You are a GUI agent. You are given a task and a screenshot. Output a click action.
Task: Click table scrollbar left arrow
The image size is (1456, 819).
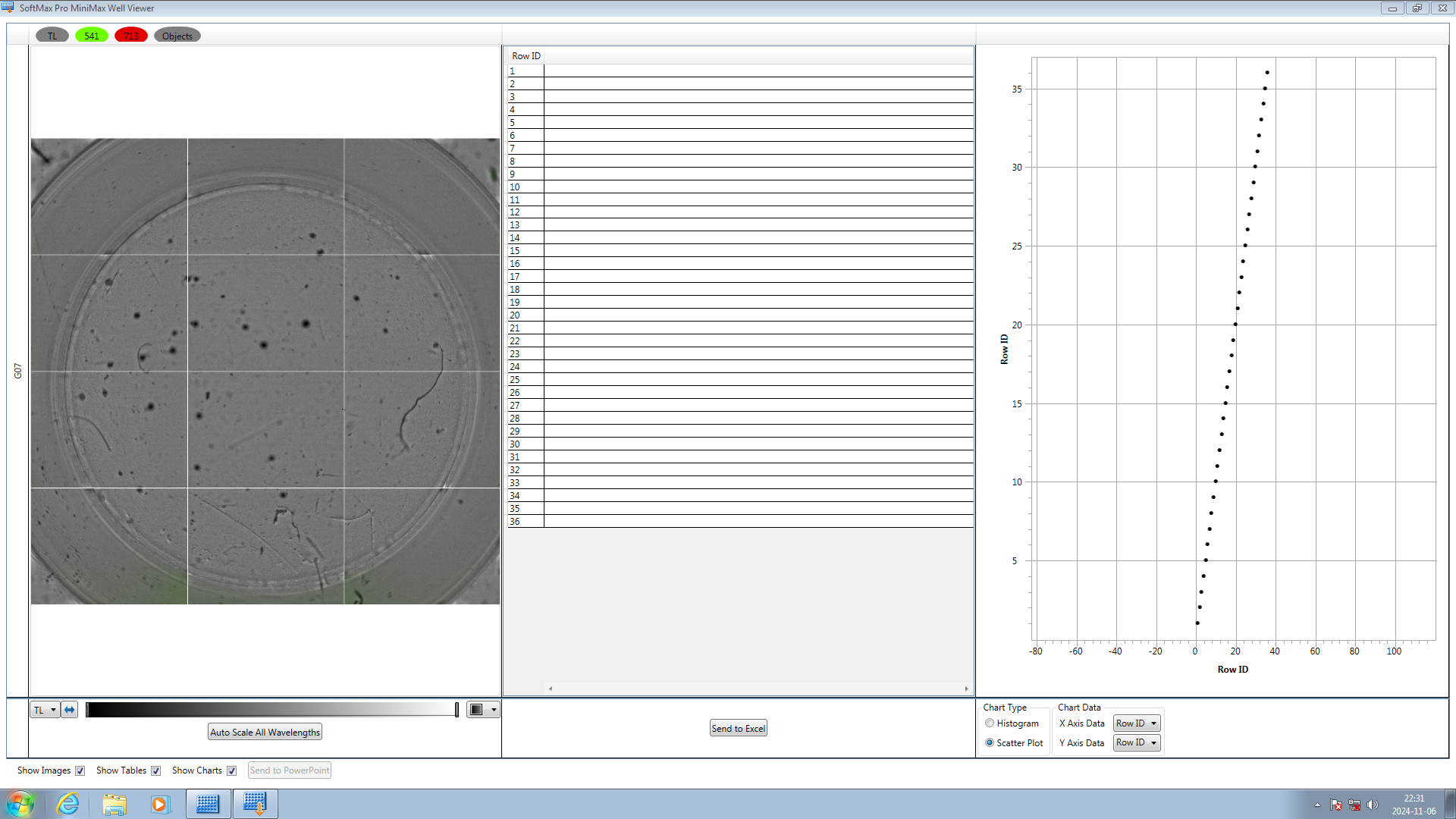(x=551, y=689)
